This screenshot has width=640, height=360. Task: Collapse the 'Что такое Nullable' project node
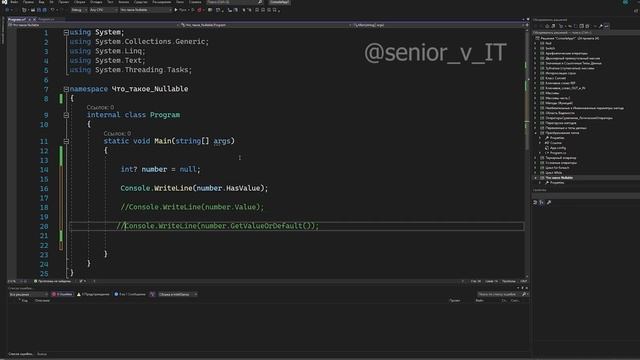pos(536,178)
